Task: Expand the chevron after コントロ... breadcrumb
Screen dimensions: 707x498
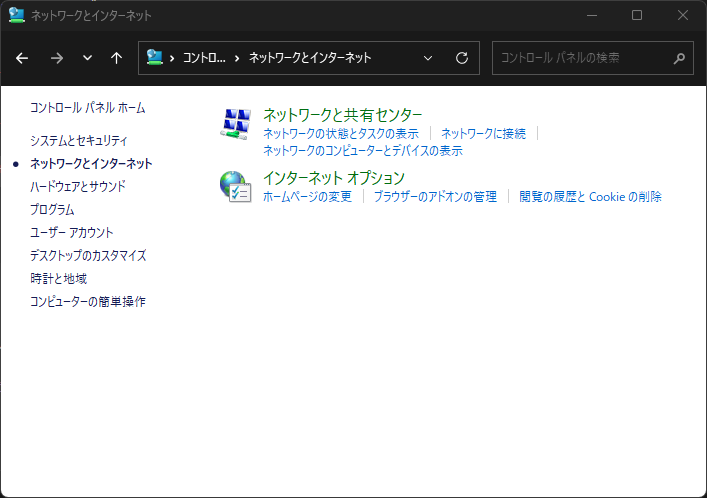Action: [x=237, y=58]
